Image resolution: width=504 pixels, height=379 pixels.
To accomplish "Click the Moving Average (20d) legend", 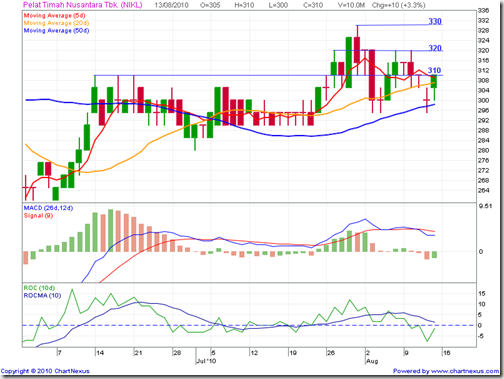I will coord(56,23).
